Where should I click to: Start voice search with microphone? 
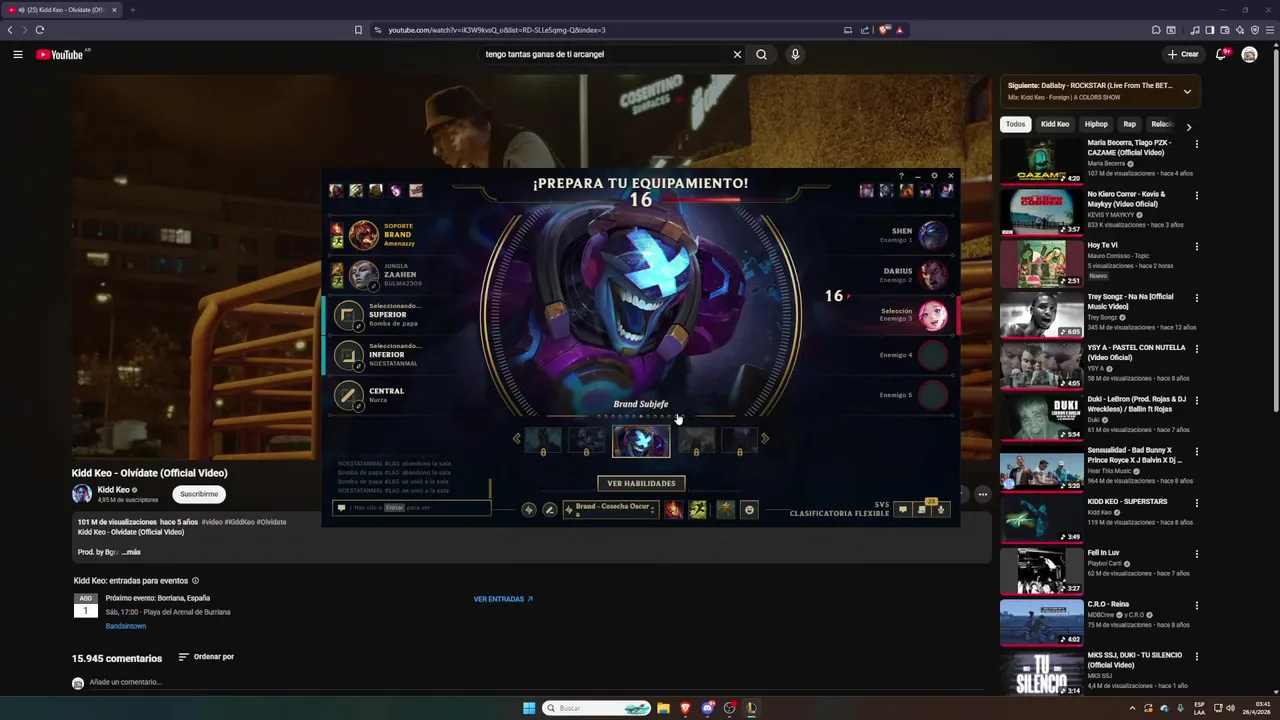pyautogui.click(x=795, y=54)
